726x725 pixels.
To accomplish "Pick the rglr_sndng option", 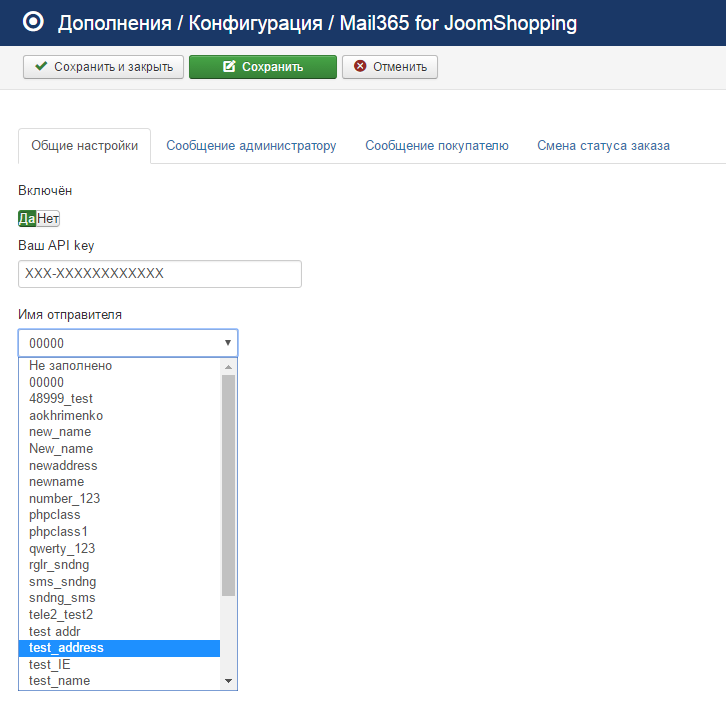I will [119, 565].
